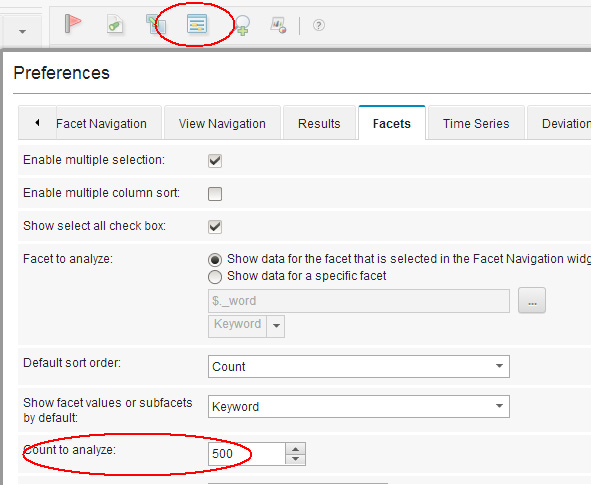The width and height of the screenshot is (591, 485).
Task: Switch to the Facet Navigation tab
Action: pos(109,123)
